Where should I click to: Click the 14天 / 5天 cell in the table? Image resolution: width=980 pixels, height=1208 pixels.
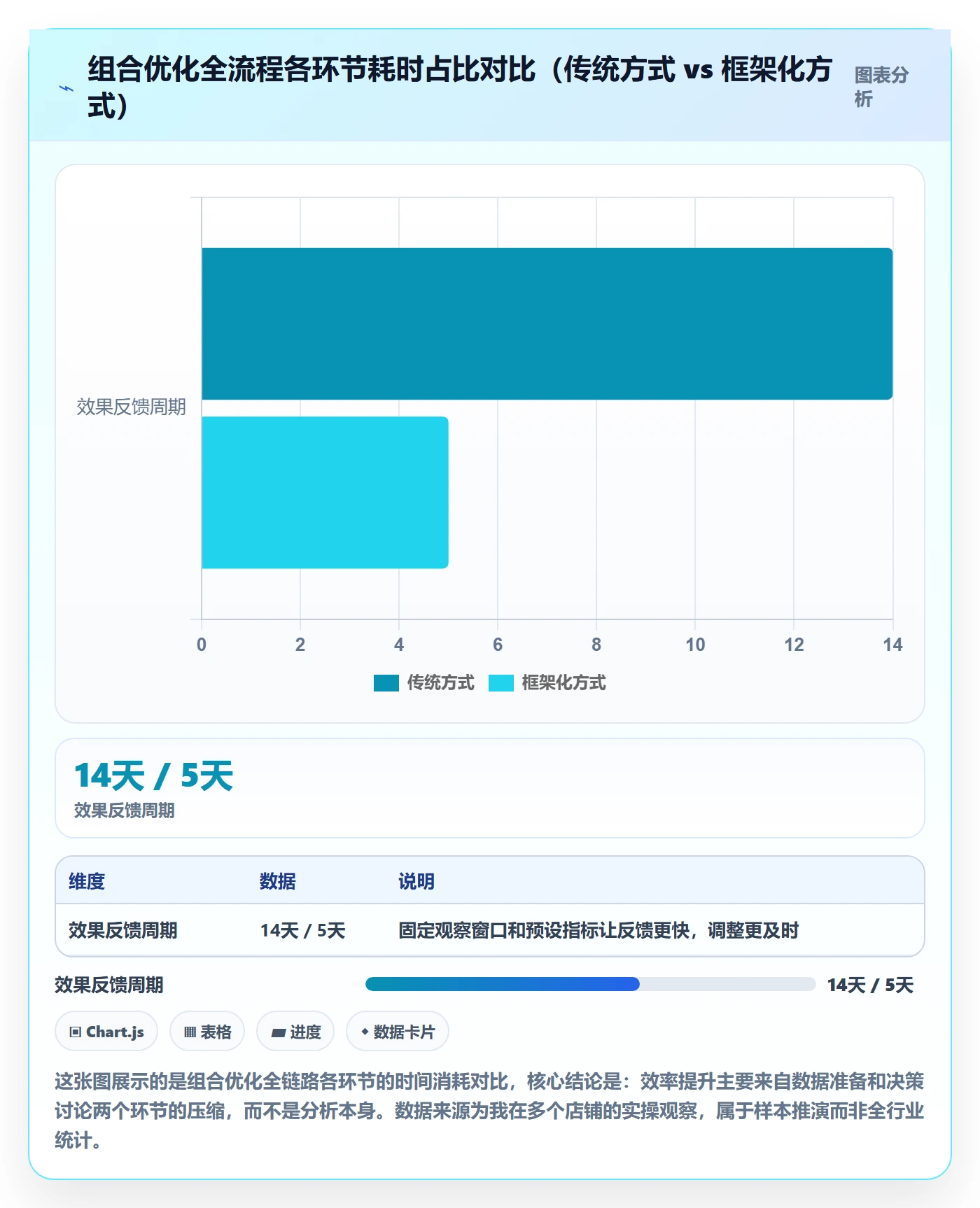tap(303, 930)
